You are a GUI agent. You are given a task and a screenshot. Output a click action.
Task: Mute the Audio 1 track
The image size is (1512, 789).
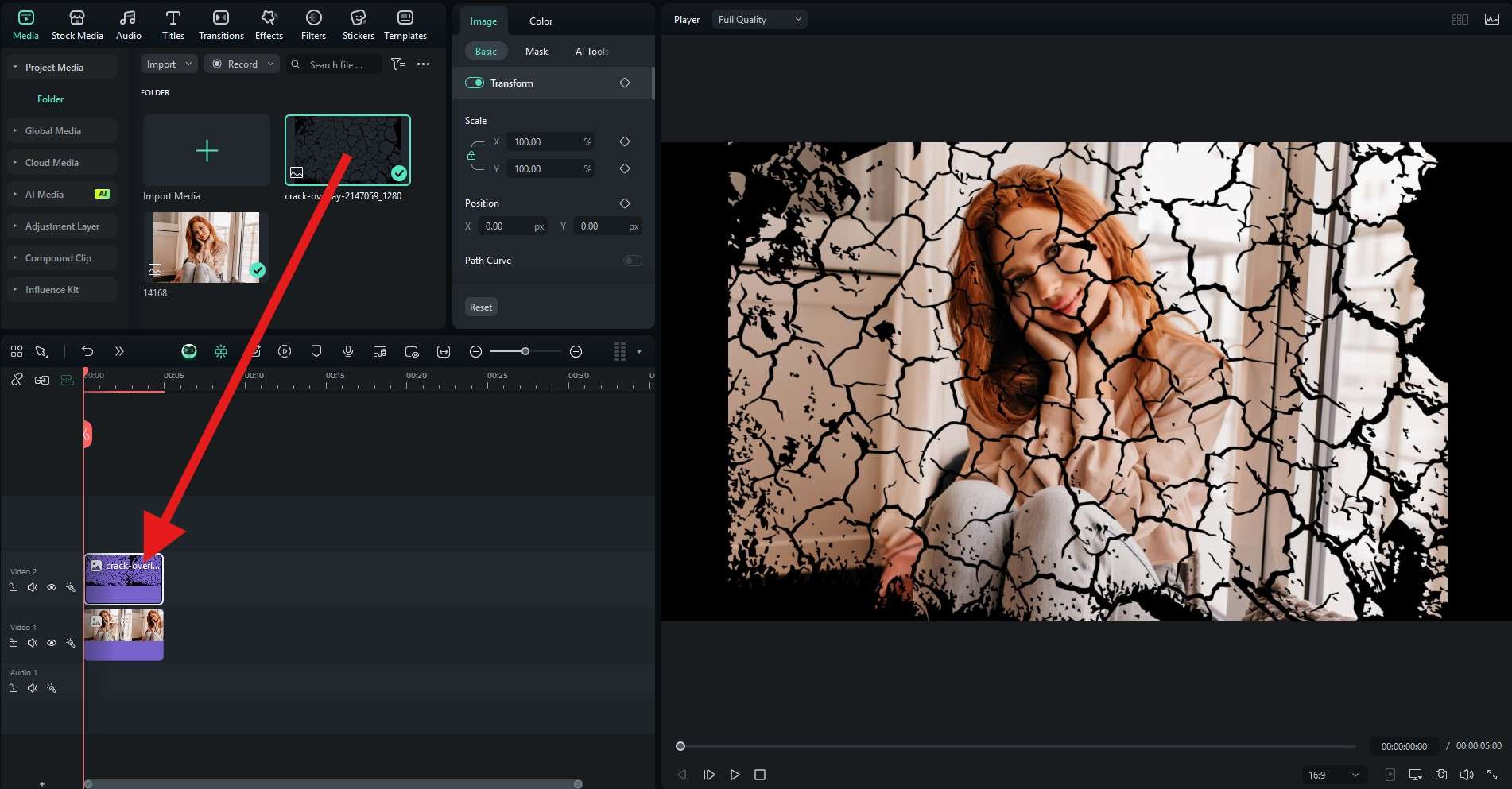coord(33,688)
